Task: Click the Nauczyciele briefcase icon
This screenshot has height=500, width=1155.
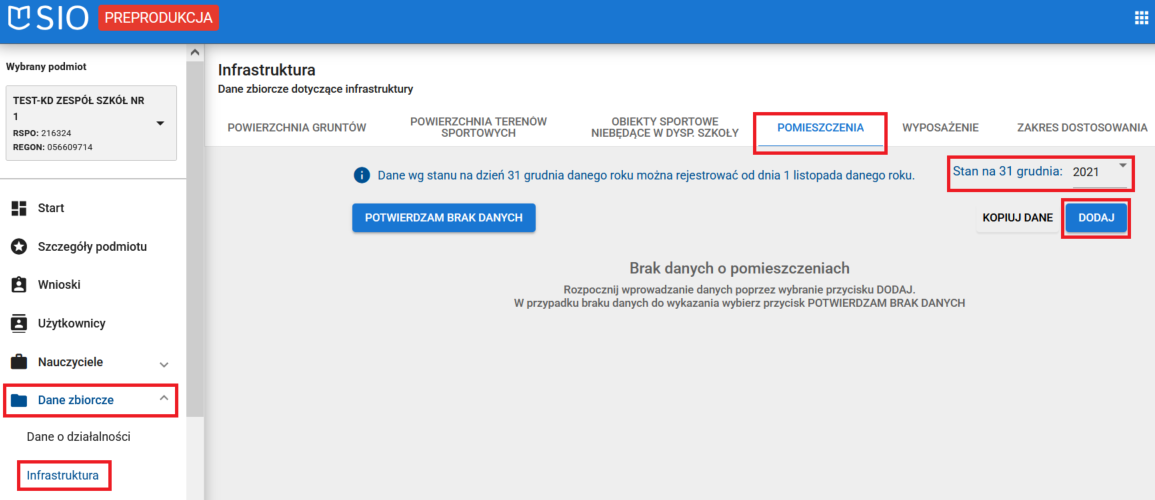Action: (19, 362)
